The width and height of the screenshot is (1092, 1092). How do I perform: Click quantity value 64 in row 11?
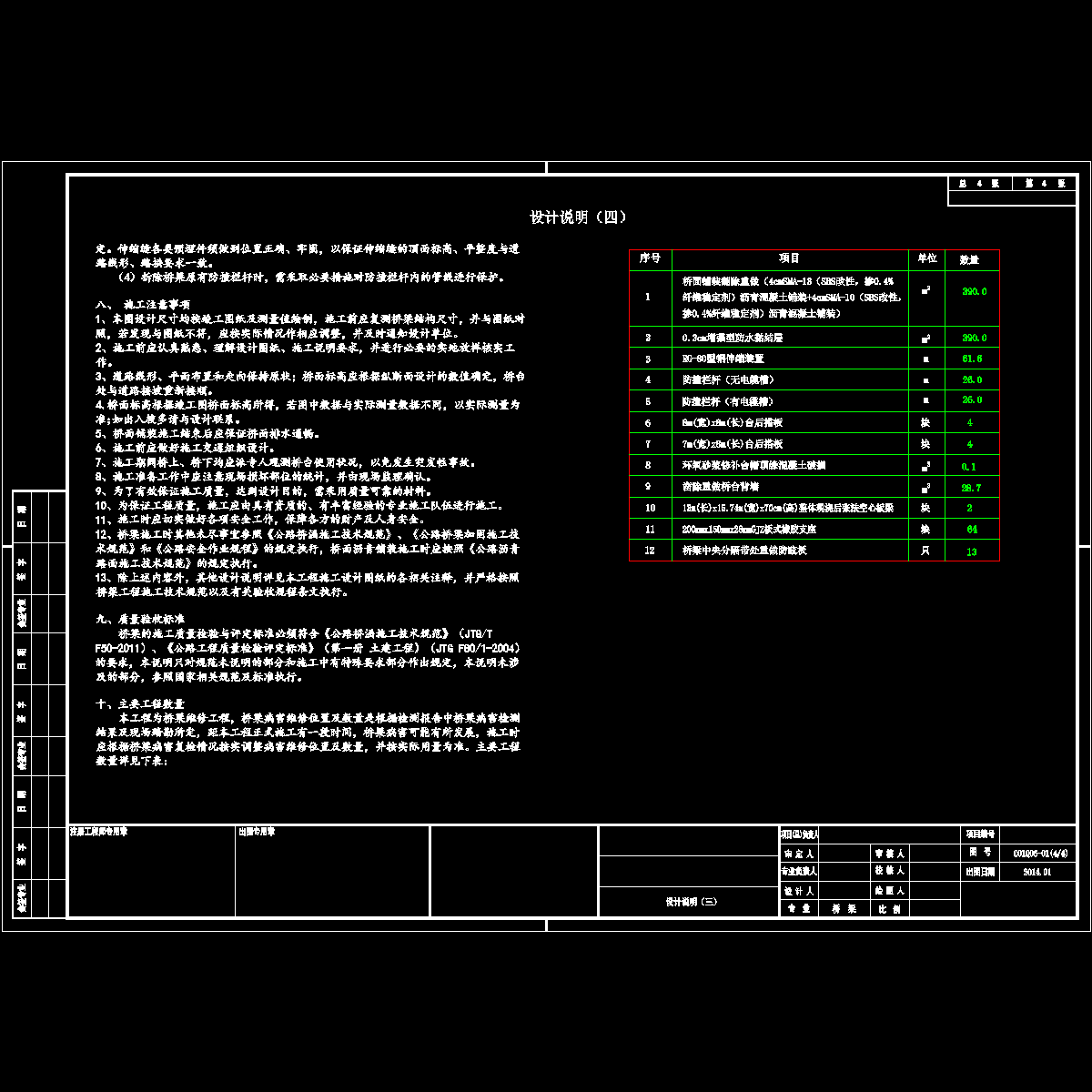971,530
